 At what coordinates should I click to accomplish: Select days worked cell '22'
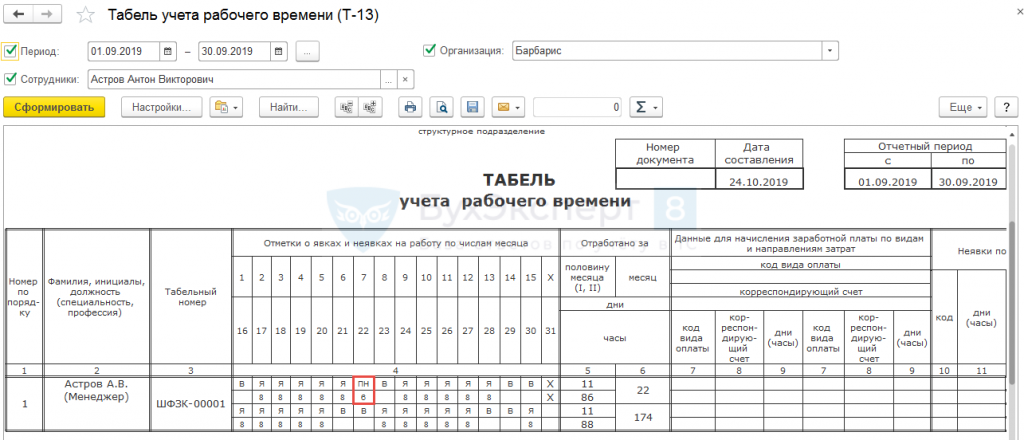643,390
